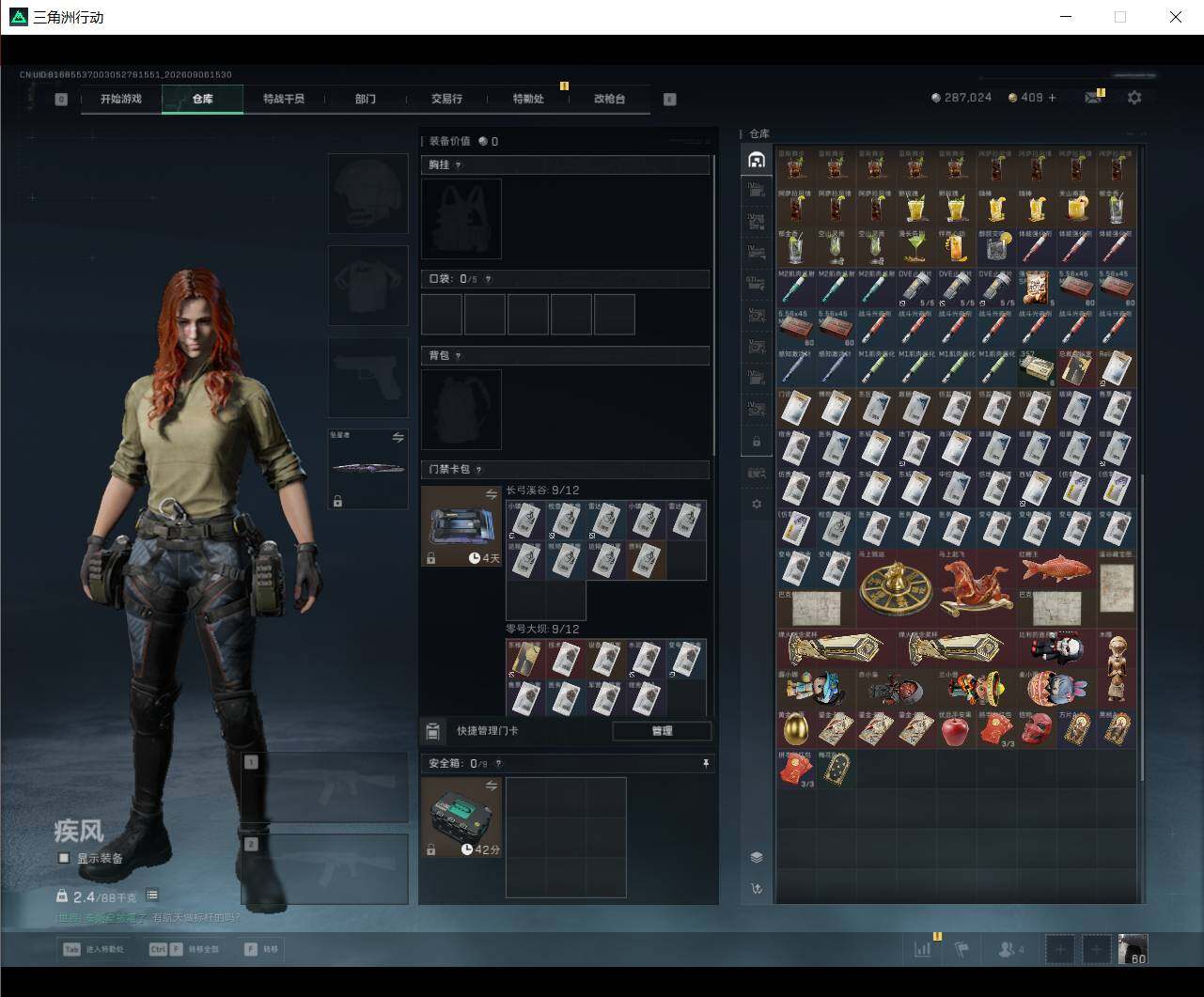
Task: Select the empty backpack slot under 背包
Action: coord(461,410)
